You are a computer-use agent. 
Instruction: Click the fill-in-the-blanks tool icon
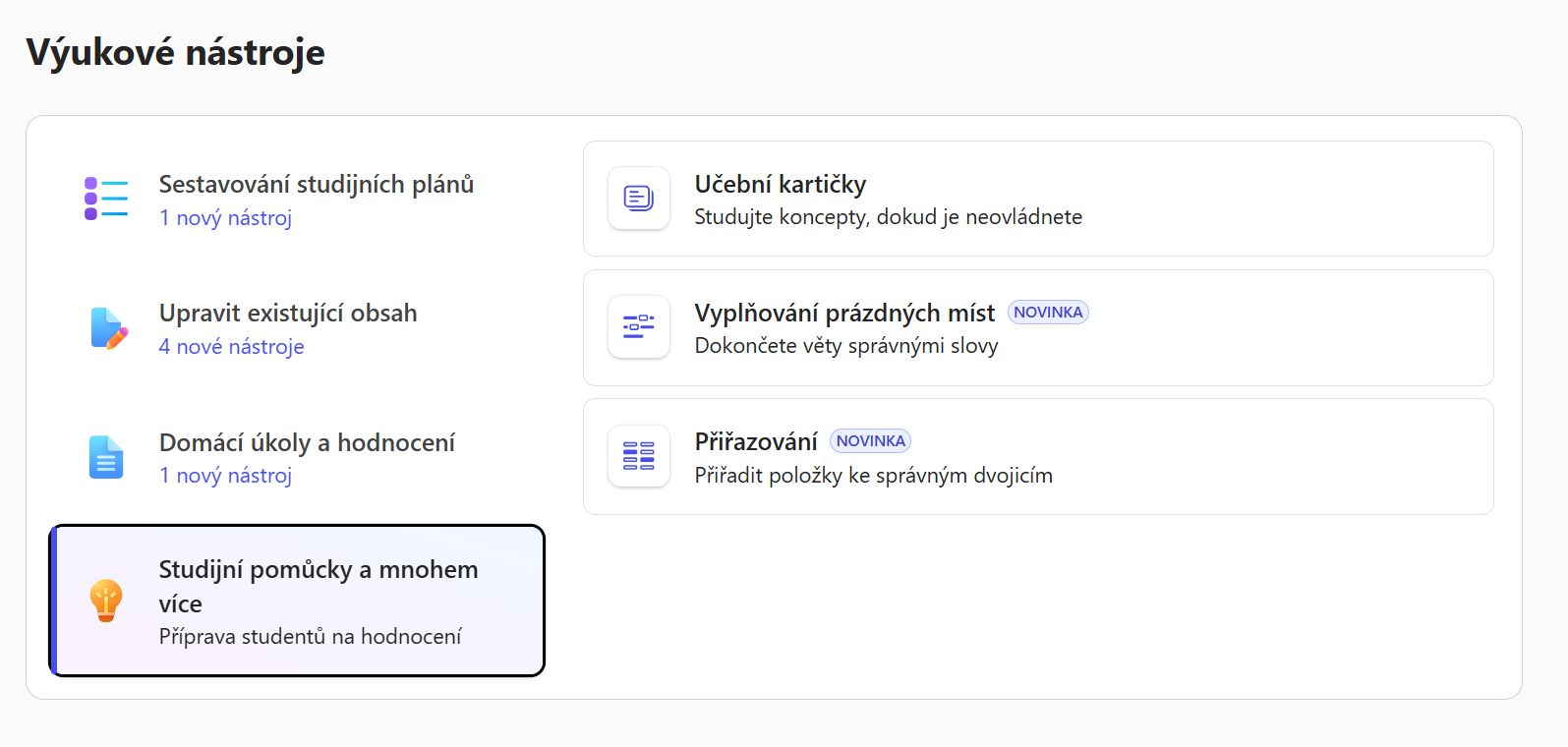(x=639, y=327)
